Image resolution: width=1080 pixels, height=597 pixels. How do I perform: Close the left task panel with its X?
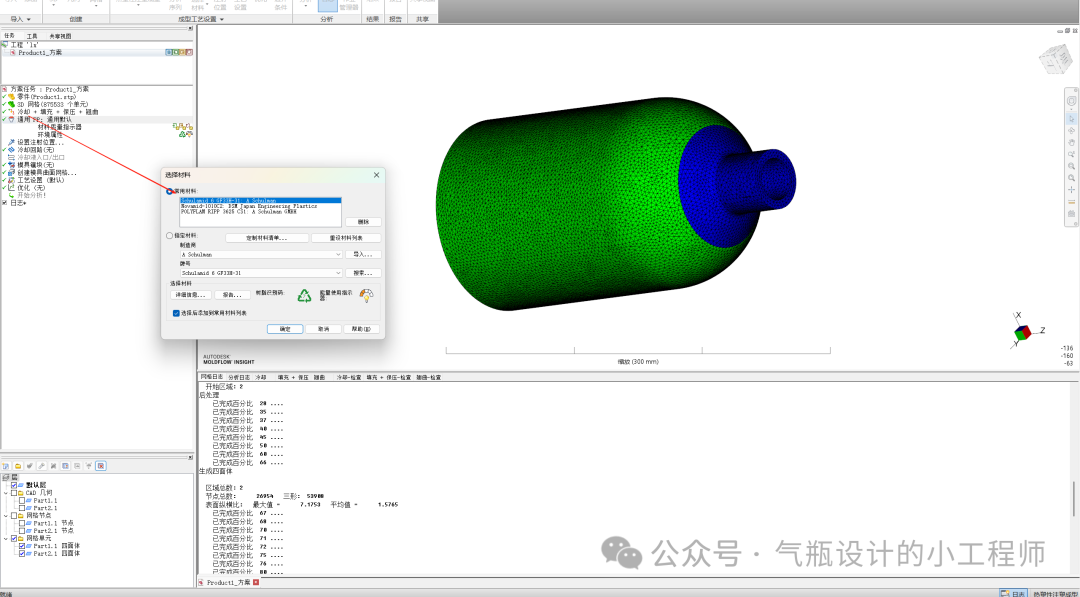190,29
